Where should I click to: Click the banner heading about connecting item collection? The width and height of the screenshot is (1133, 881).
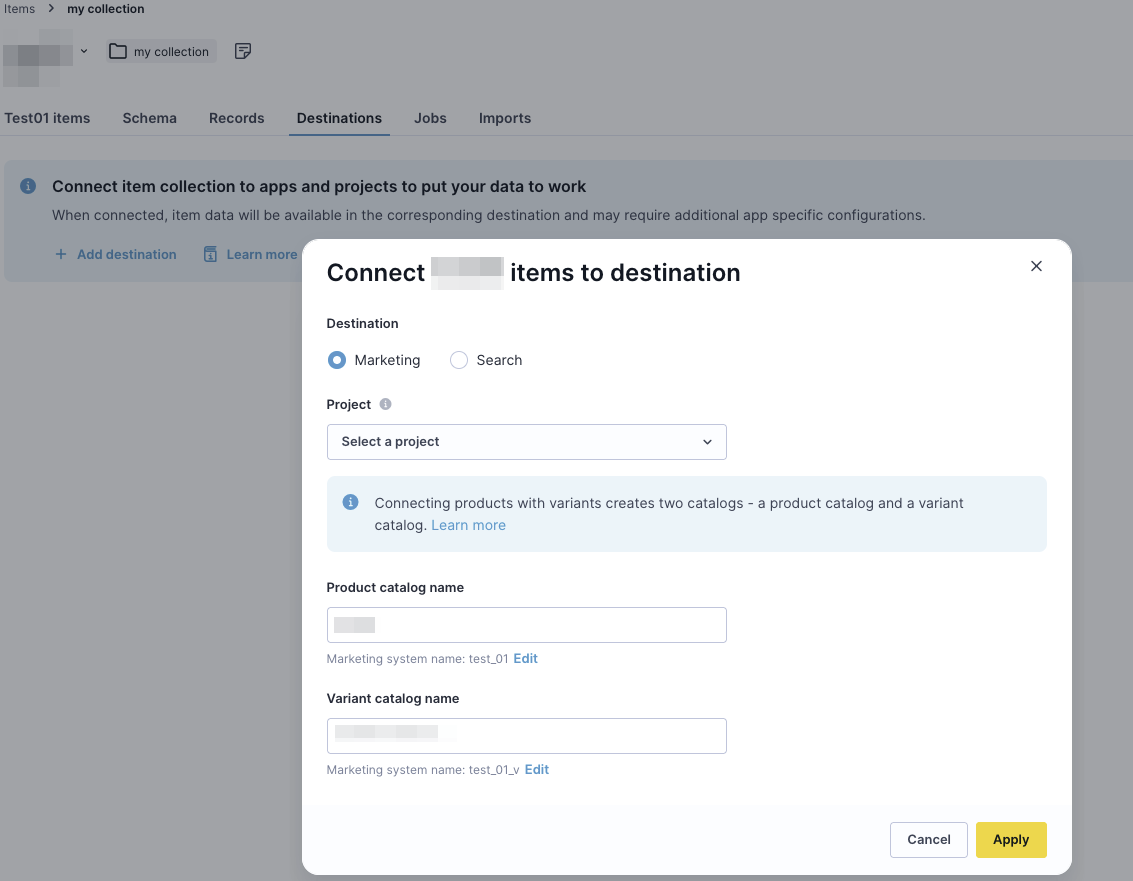pyautogui.click(x=319, y=186)
